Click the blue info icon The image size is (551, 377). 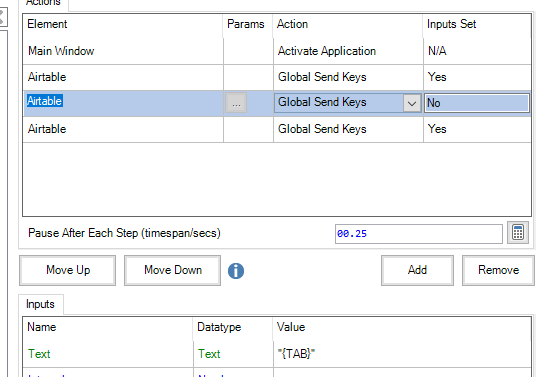pyautogui.click(x=236, y=271)
